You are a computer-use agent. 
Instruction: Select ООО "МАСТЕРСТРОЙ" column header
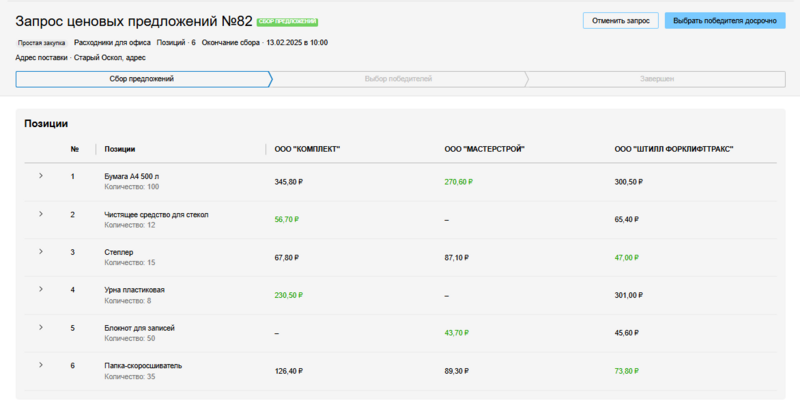click(x=484, y=149)
